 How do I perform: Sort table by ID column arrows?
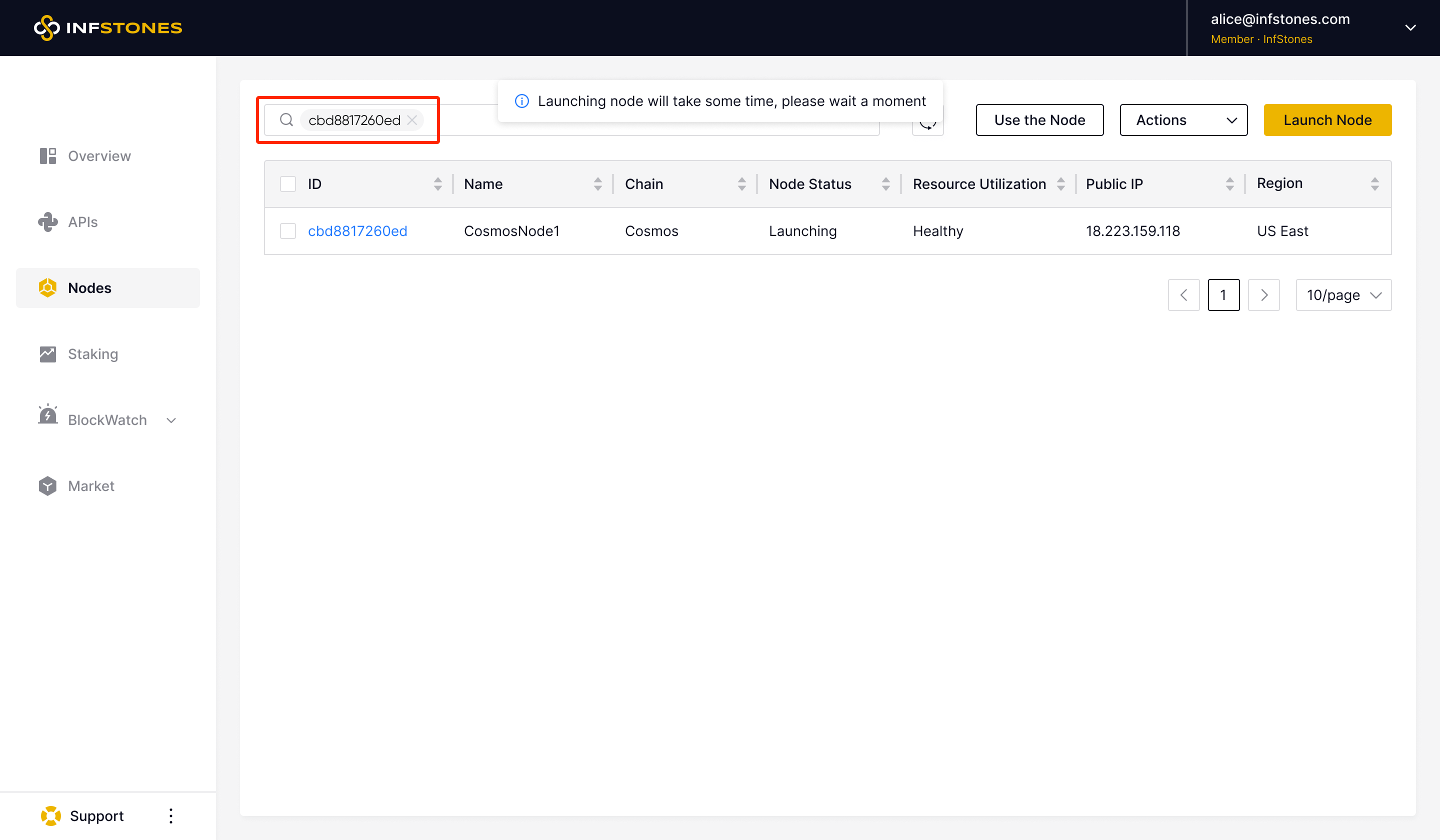[x=437, y=184]
